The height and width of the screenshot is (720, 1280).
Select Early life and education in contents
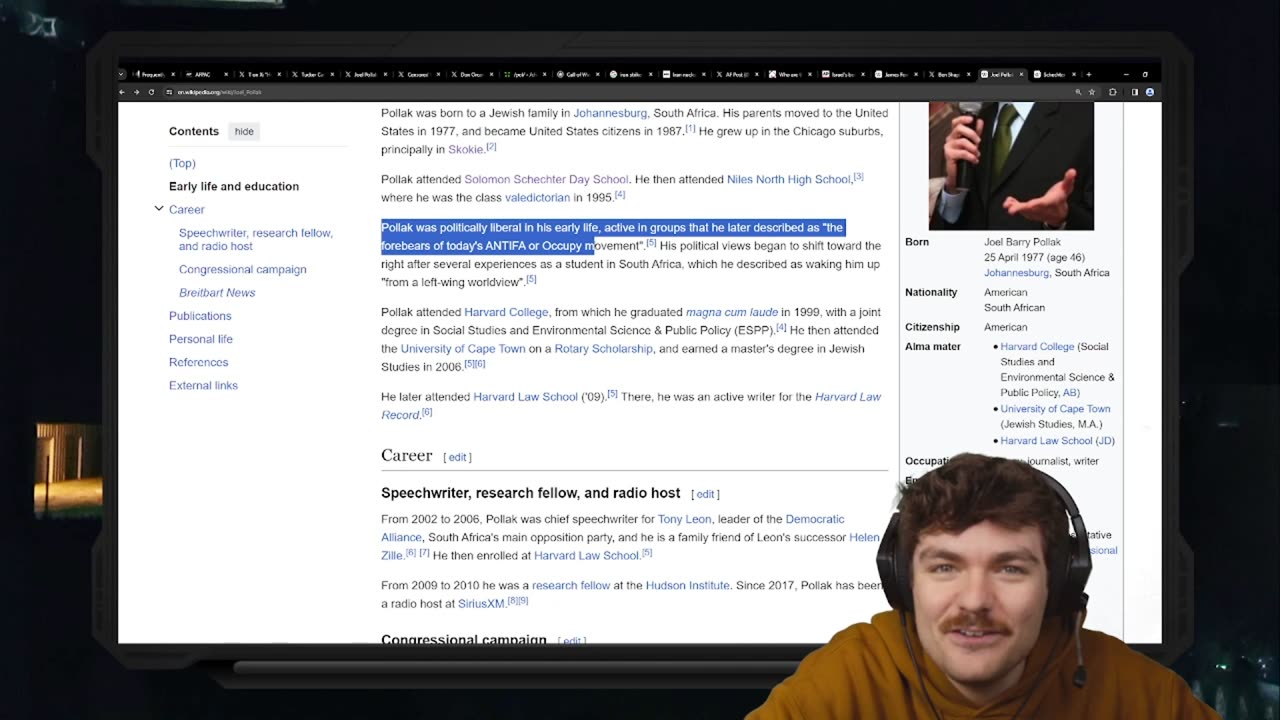tap(234, 186)
